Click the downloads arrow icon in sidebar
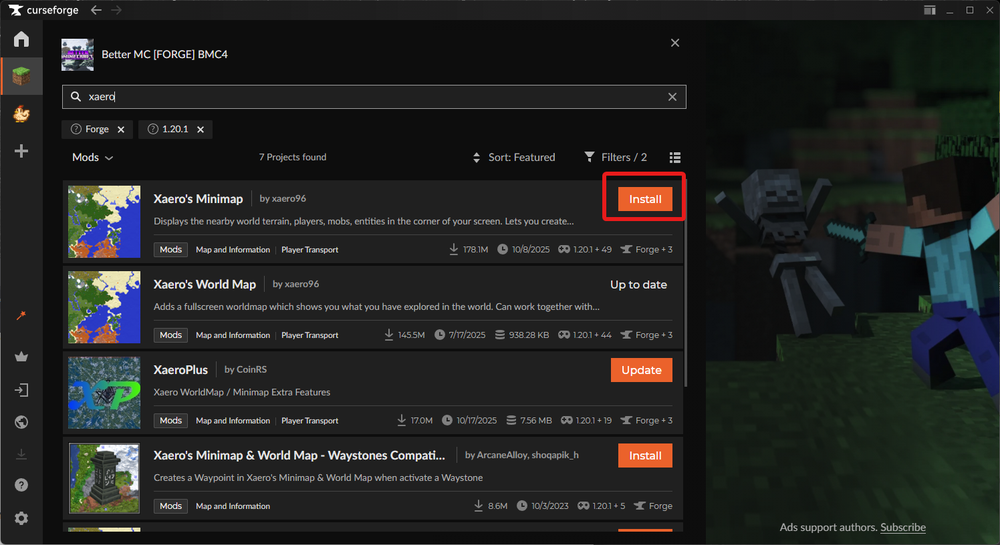Viewport: 1000px width, 545px height. [21, 454]
